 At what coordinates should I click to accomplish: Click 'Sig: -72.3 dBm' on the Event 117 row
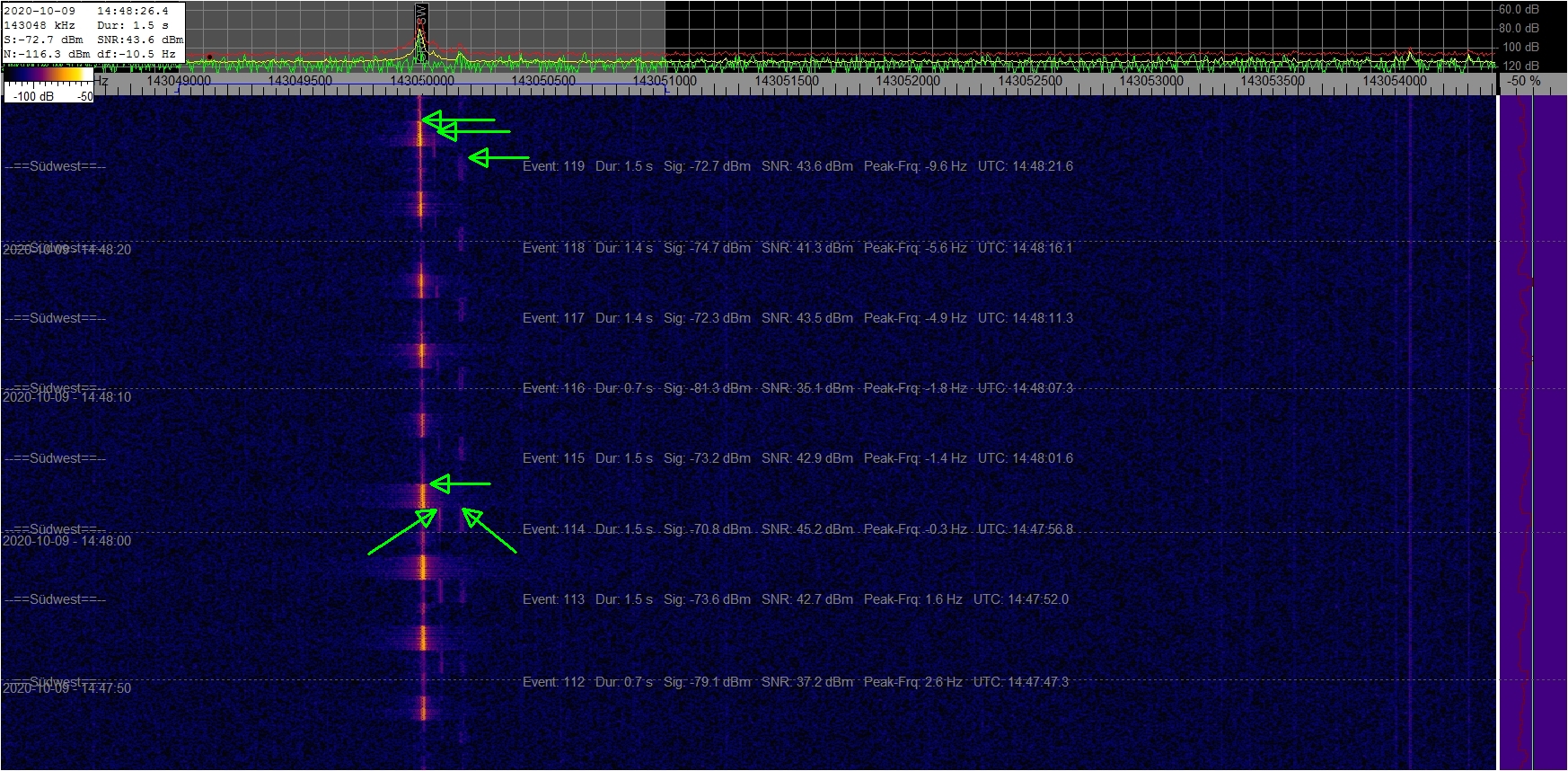(x=707, y=318)
